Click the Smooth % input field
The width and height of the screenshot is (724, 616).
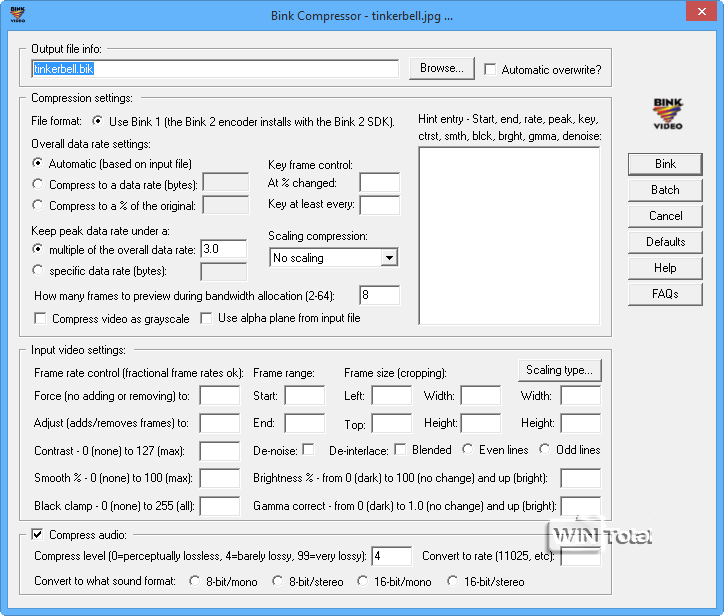220,478
